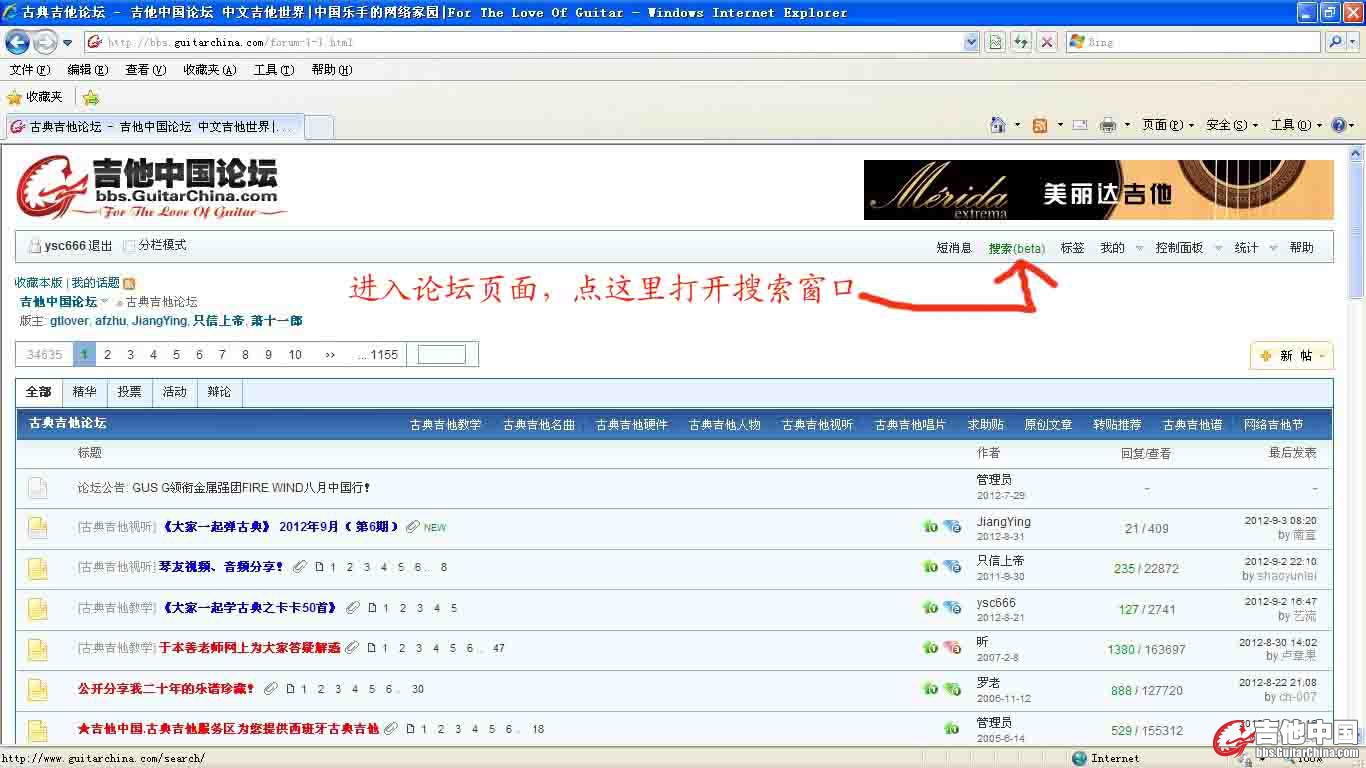Click the blue Help question mark icon

tap(1339, 125)
